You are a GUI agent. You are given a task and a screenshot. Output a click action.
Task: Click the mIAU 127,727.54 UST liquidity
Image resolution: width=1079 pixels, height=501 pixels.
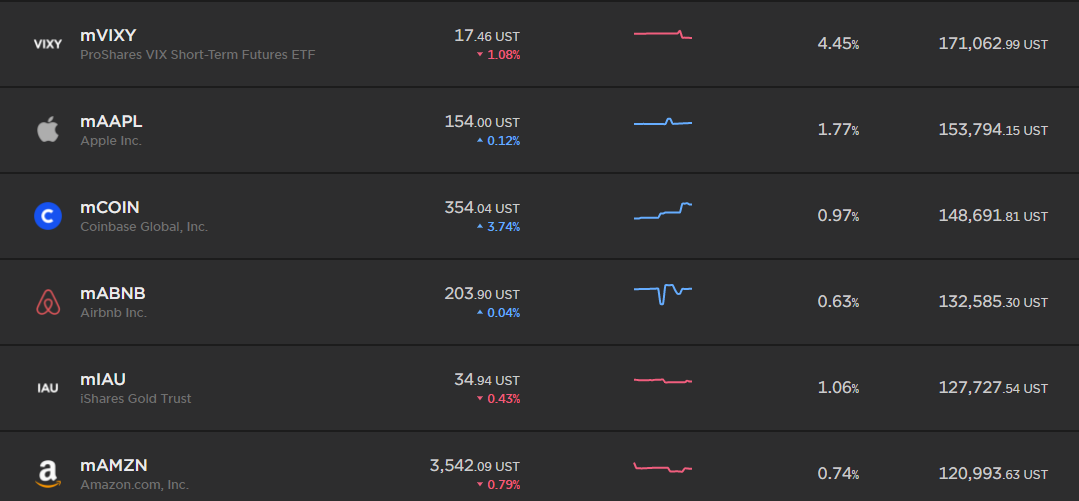993,388
